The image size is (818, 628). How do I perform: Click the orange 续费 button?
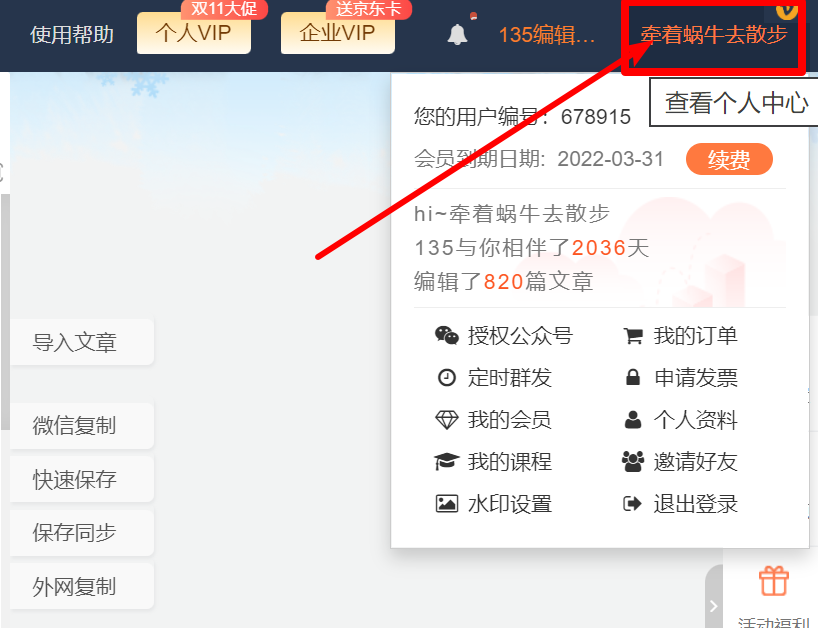click(x=729, y=159)
